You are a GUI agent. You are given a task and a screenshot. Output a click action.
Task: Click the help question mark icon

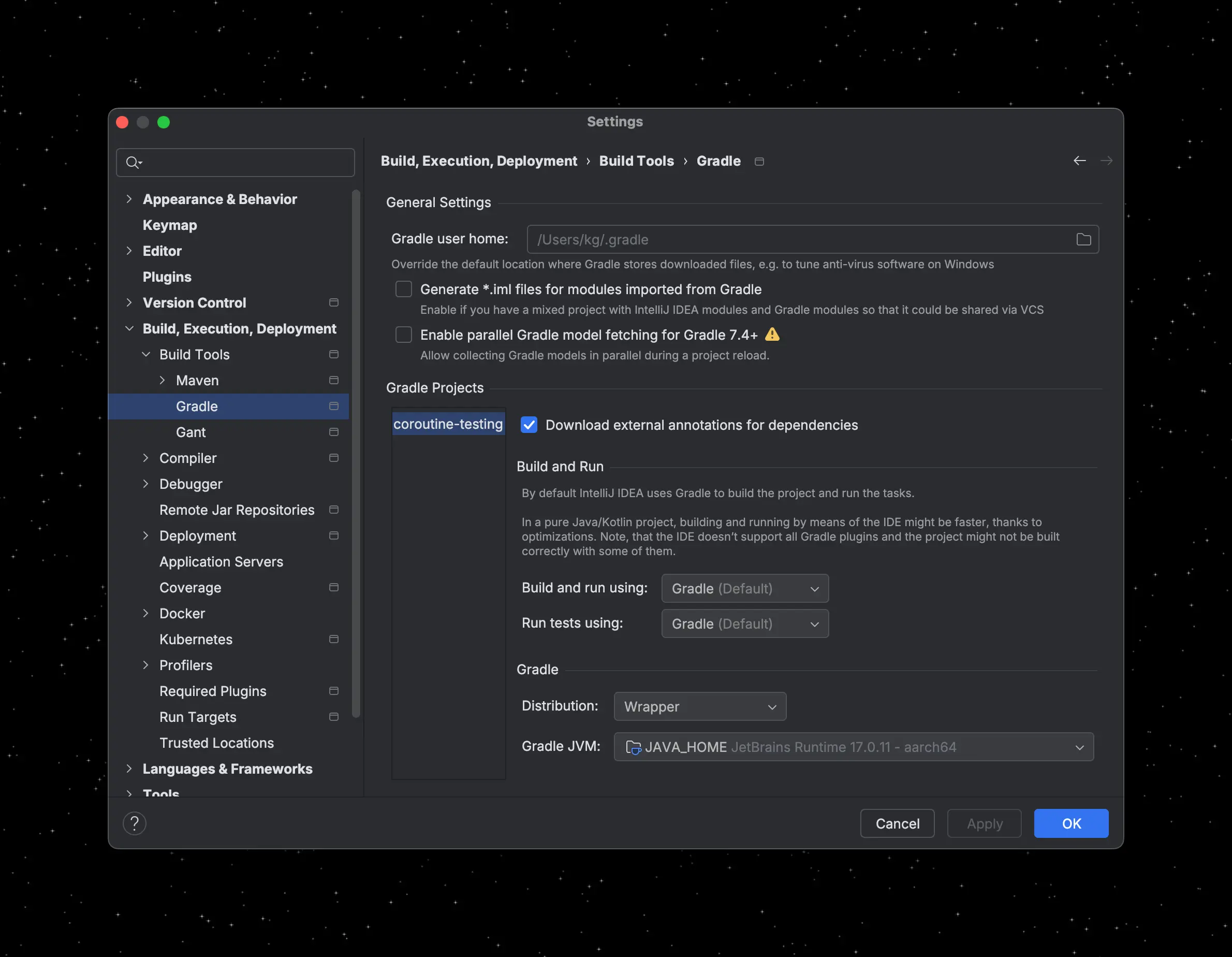(134, 823)
